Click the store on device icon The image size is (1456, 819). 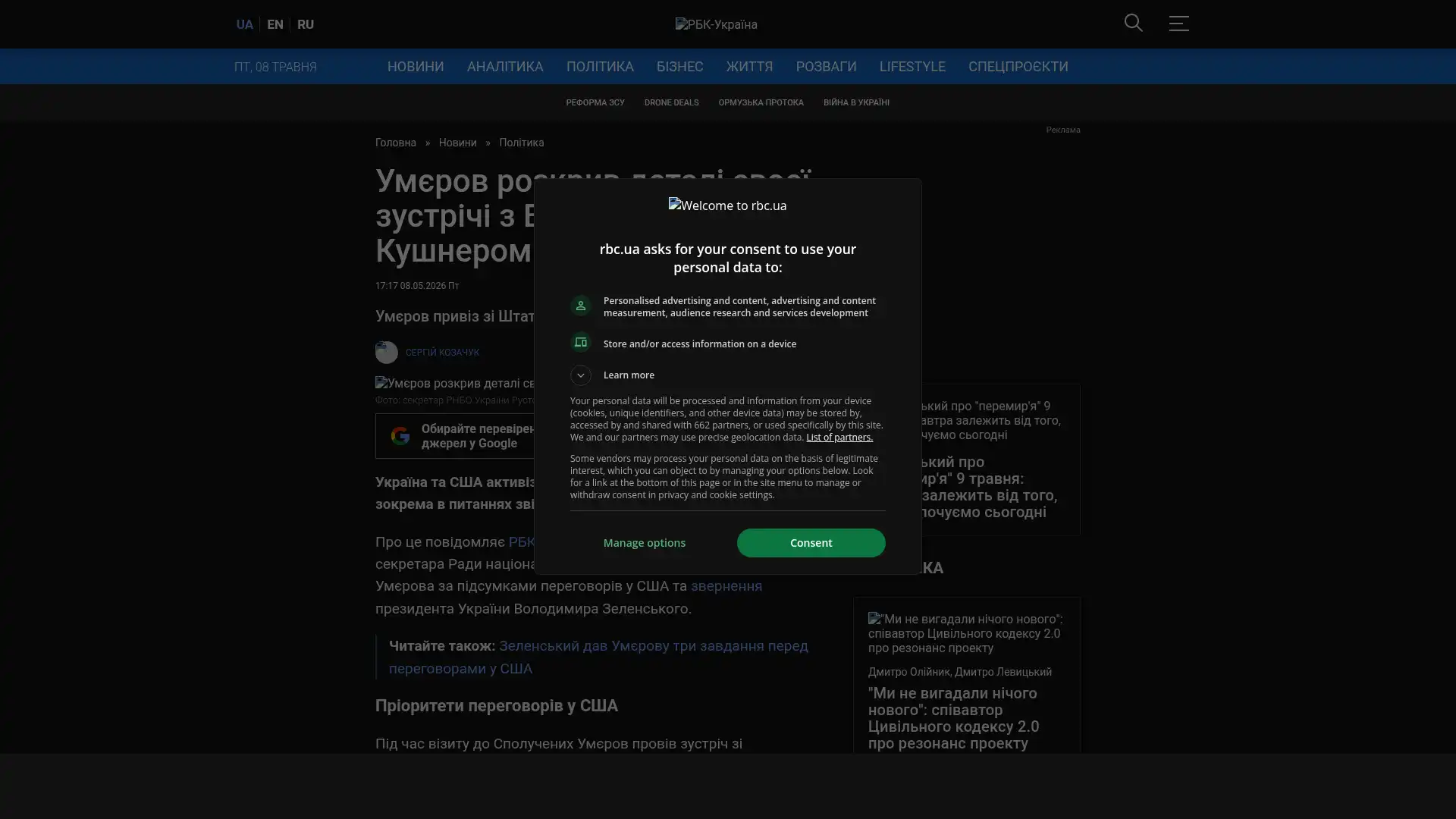(x=581, y=343)
